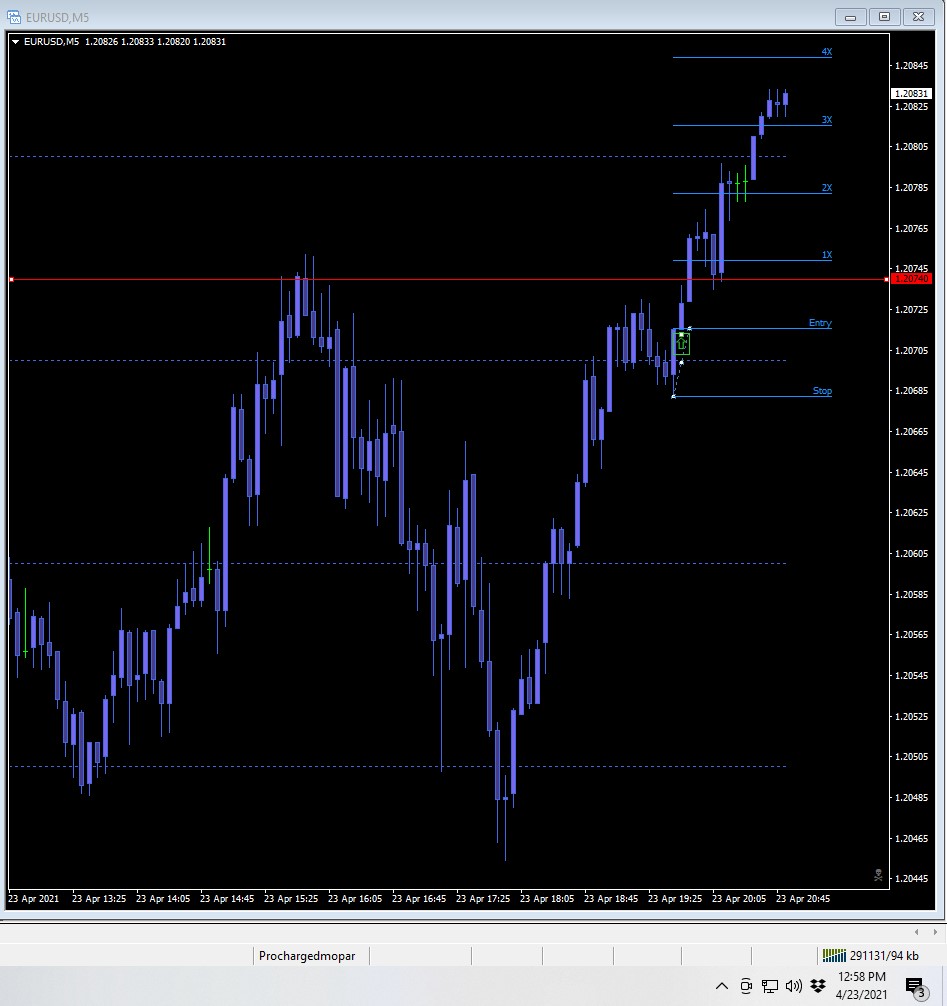Click the 1.20845 price axis label

(911, 65)
